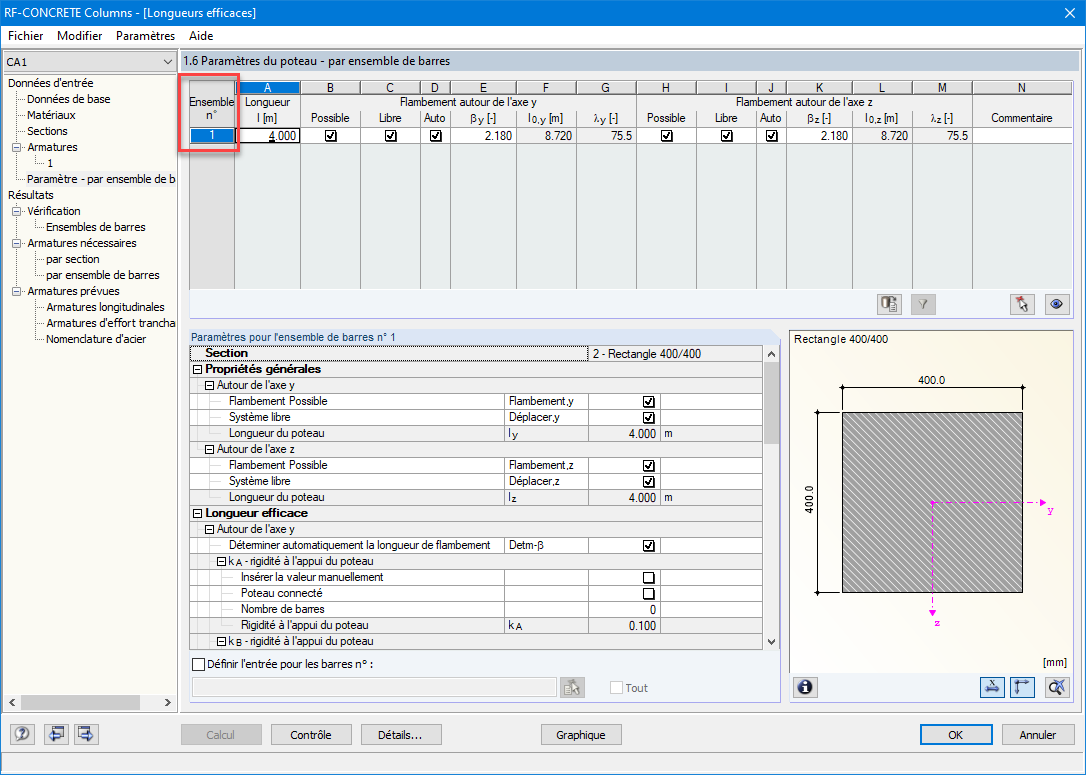Check Définir l'entrée pour les barres n°
1086x775 pixels.
tap(199, 664)
